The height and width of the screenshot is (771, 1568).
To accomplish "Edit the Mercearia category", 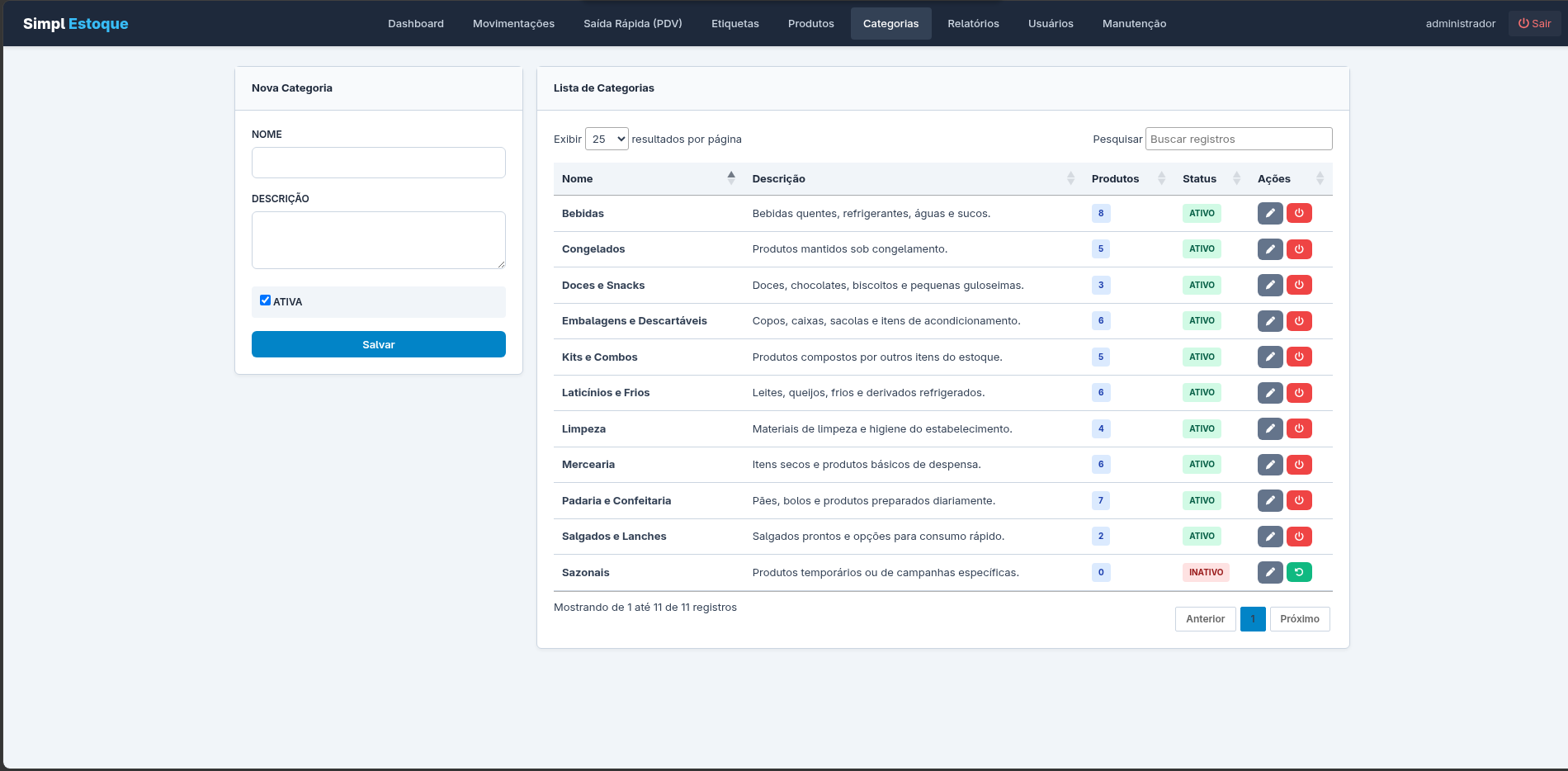I will pos(1270,465).
